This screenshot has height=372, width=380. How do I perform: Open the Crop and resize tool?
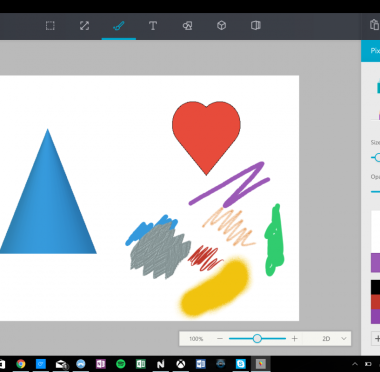[x=84, y=26]
